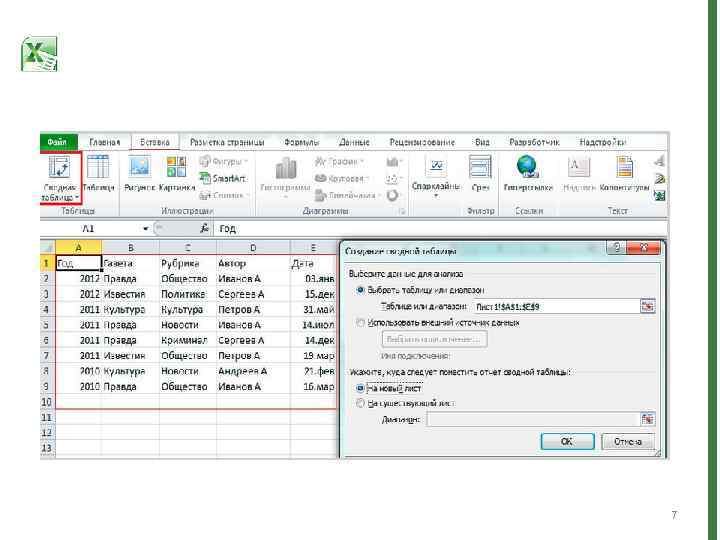Open the Сводная таблица (PivotTable) icon
Screen dimensions: 720x540
click(x=60, y=167)
